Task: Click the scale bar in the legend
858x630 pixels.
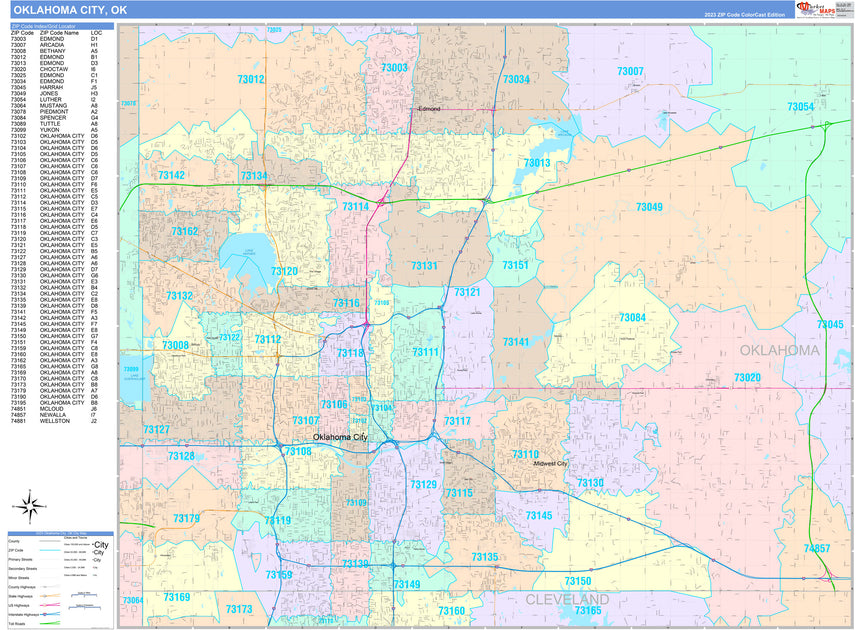Action: tap(84, 595)
